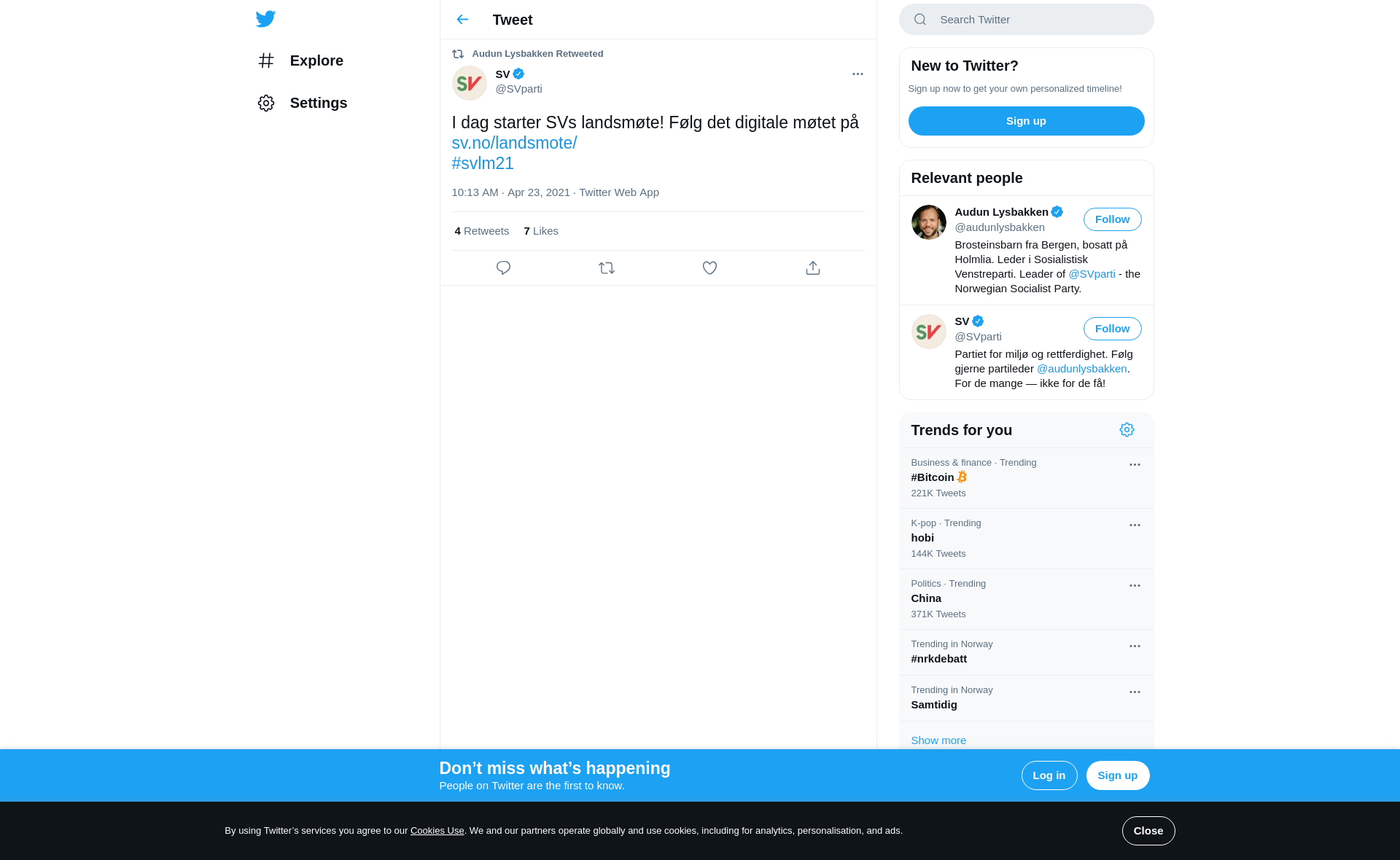Follow SV in Relevant people

[x=1112, y=329]
